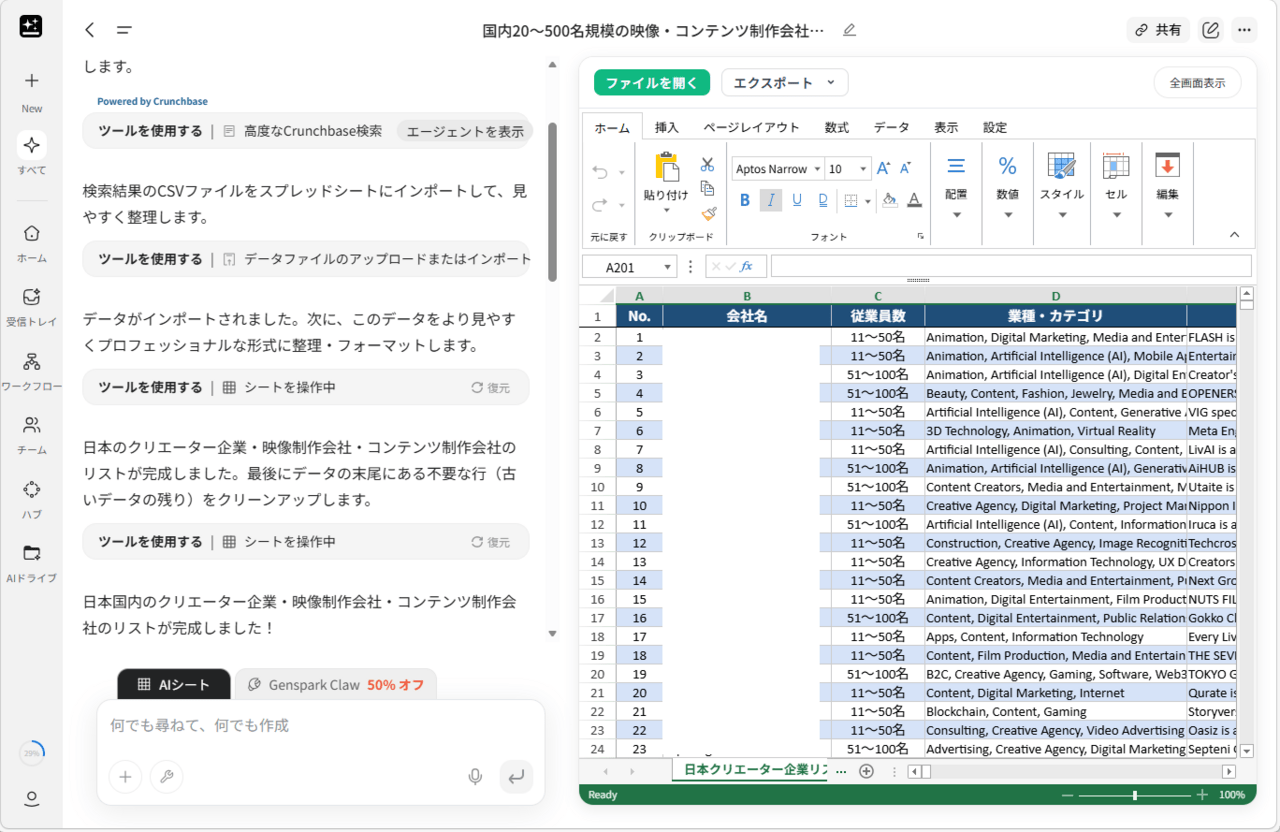Open the 受信トレイ inbox icon

coord(31,297)
